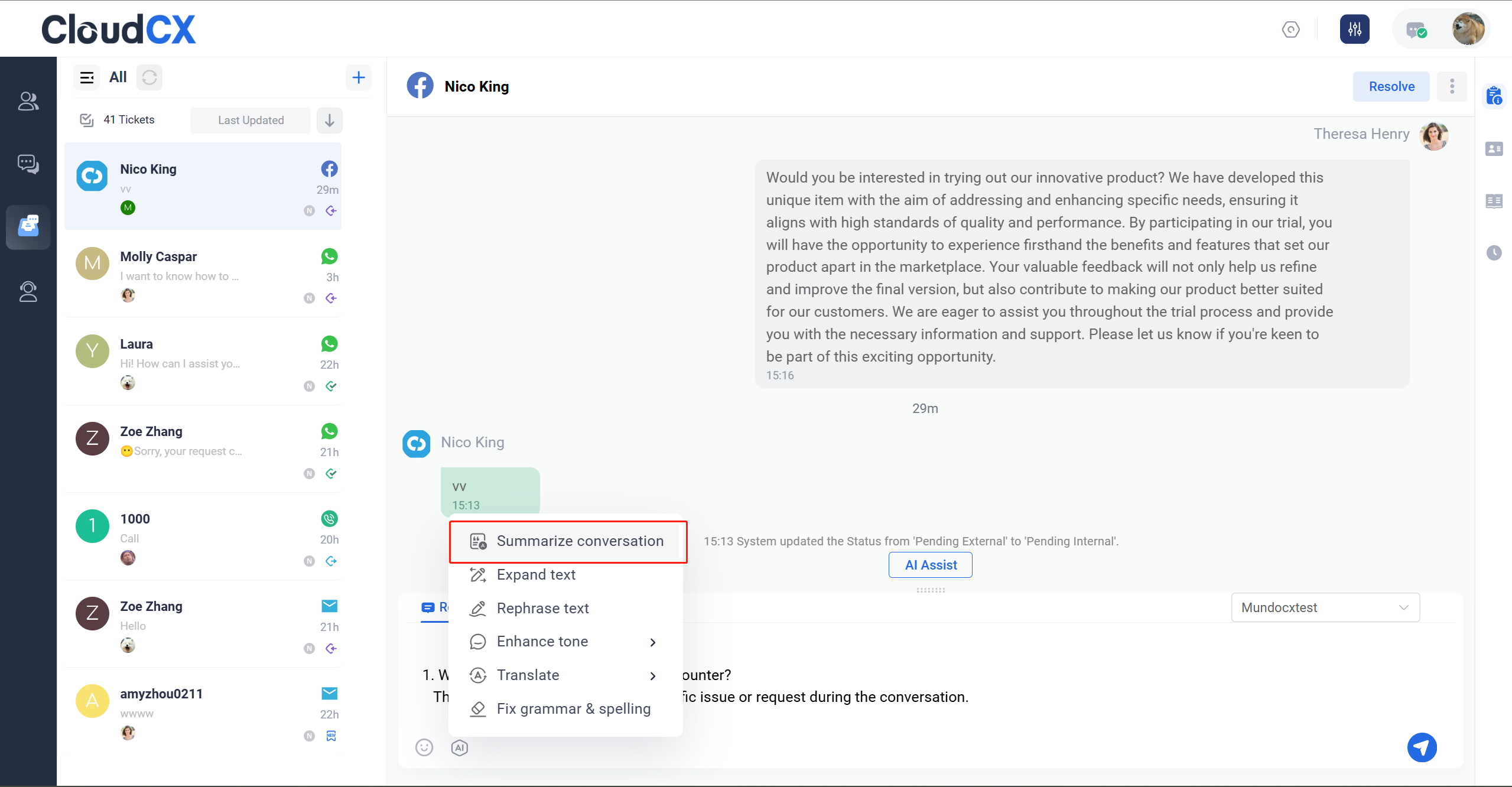
Task: Toggle the 41 Tickets select-all checkbox
Action: [87, 120]
